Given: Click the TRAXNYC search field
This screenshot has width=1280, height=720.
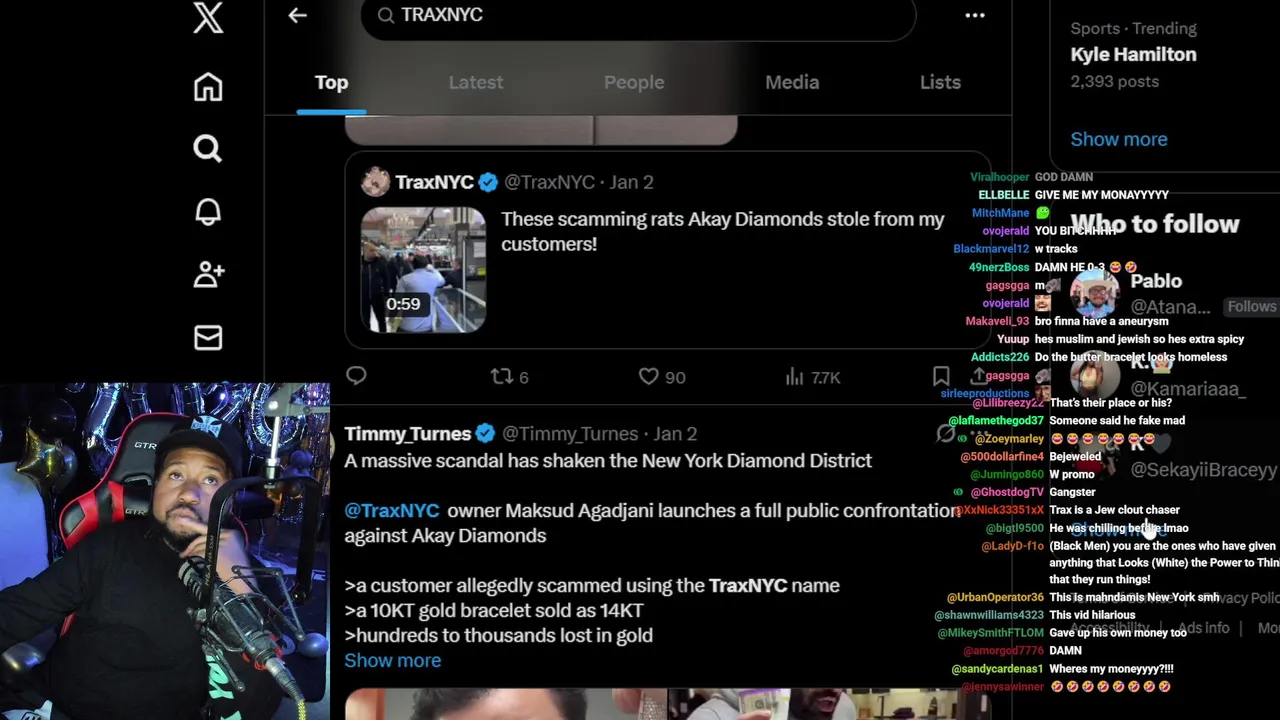Looking at the screenshot, I should (x=638, y=16).
